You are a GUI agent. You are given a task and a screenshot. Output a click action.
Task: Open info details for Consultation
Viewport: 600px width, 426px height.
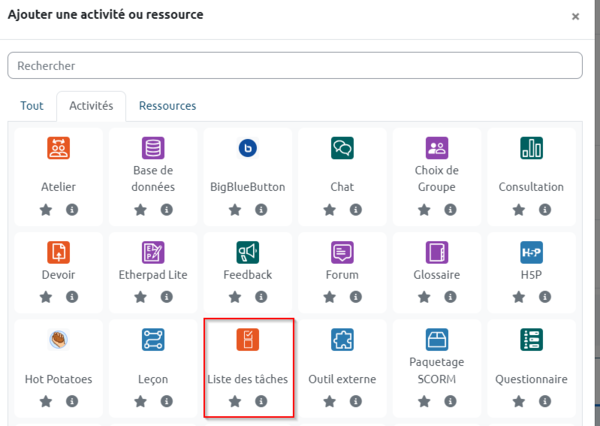click(x=545, y=210)
